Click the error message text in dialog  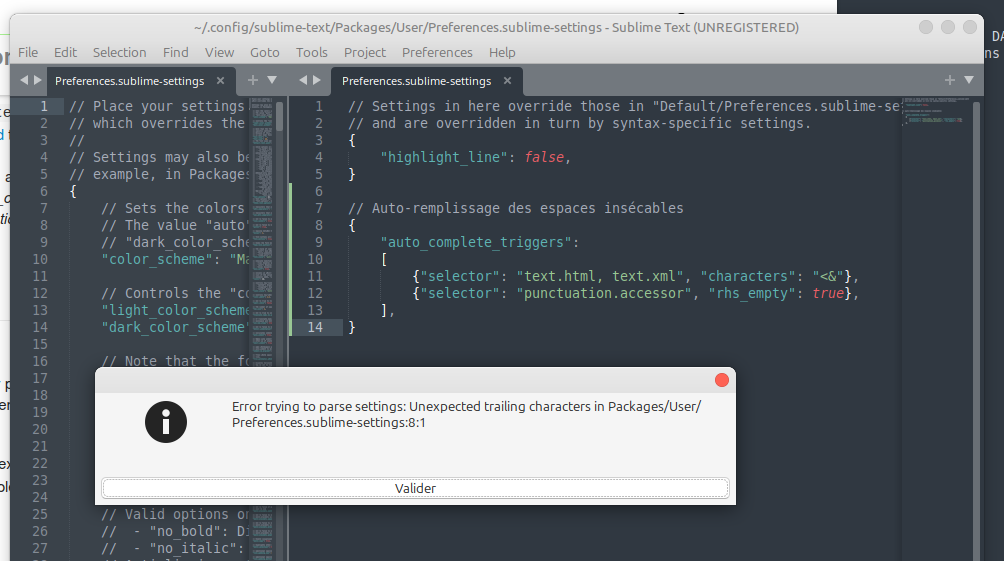466,414
